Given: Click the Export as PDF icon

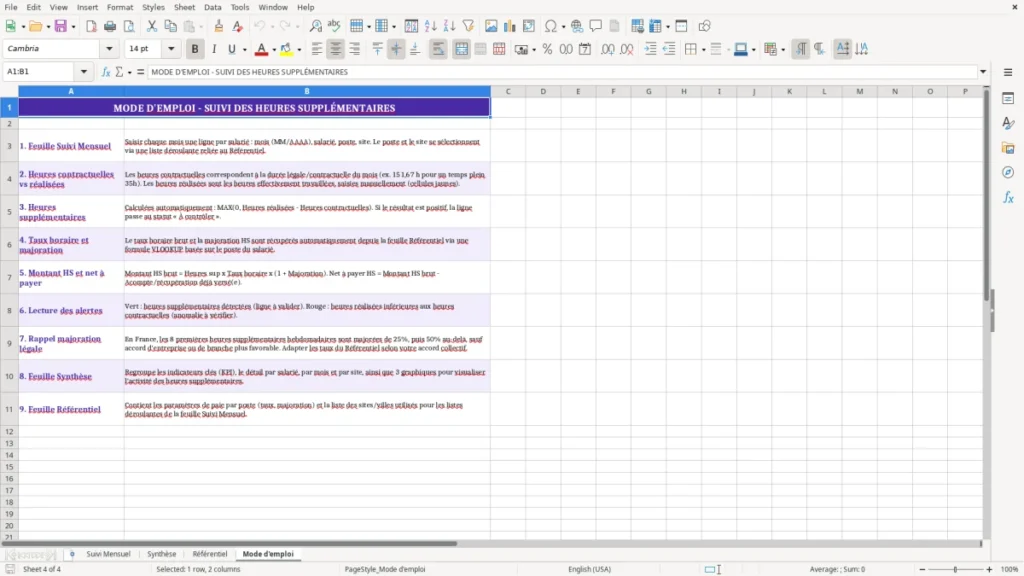Looking at the screenshot, I should (91, 26).
